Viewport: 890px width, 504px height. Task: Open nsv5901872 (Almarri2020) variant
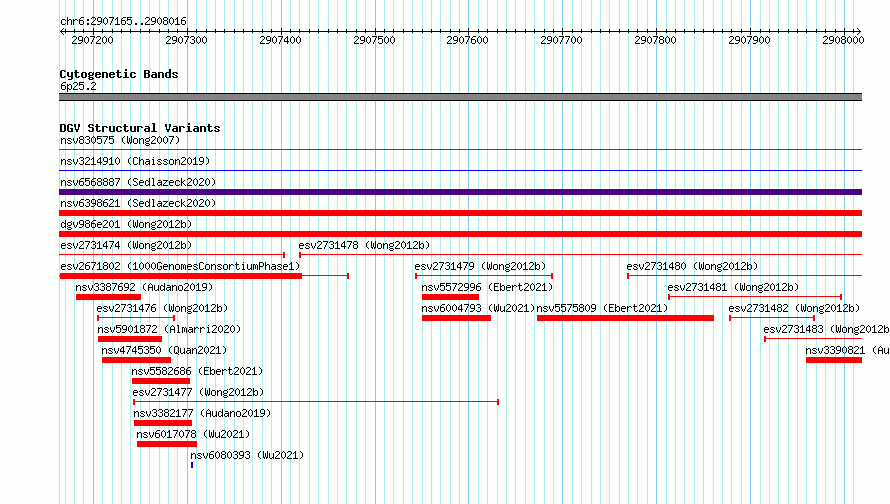(169, 329)
